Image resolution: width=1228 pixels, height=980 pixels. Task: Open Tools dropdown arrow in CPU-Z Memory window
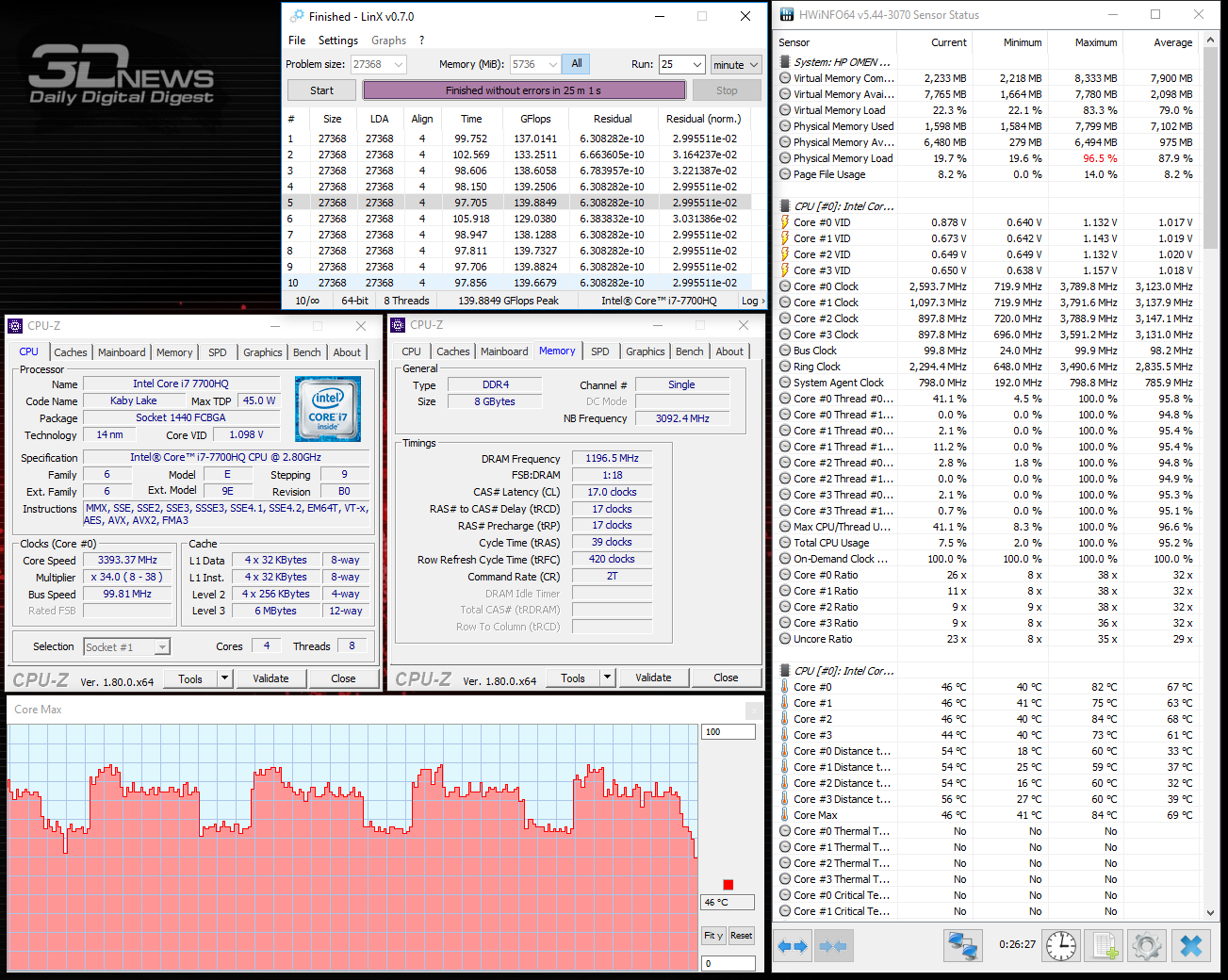[x=607, y=678]
